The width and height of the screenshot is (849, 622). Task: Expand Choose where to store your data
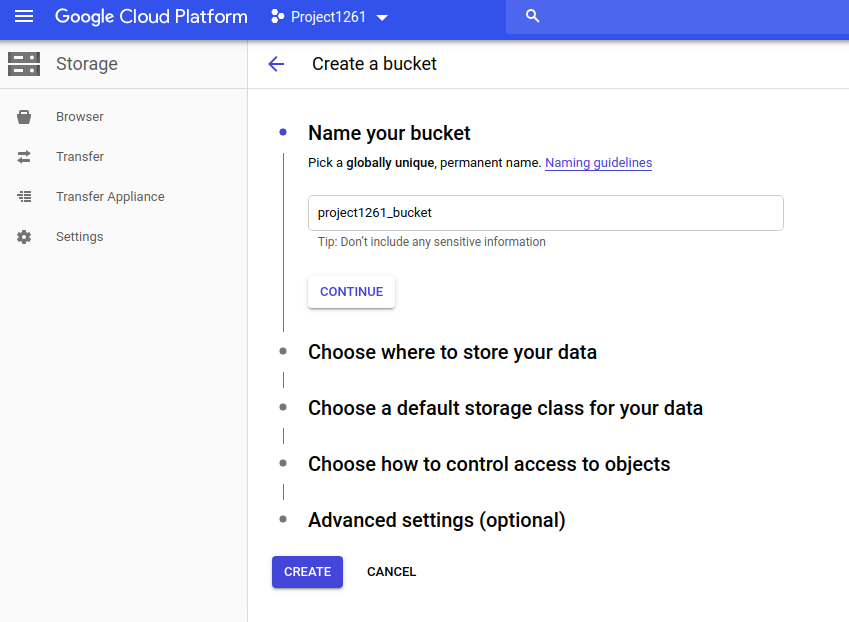pyautogui.click(x=452, y=352)
